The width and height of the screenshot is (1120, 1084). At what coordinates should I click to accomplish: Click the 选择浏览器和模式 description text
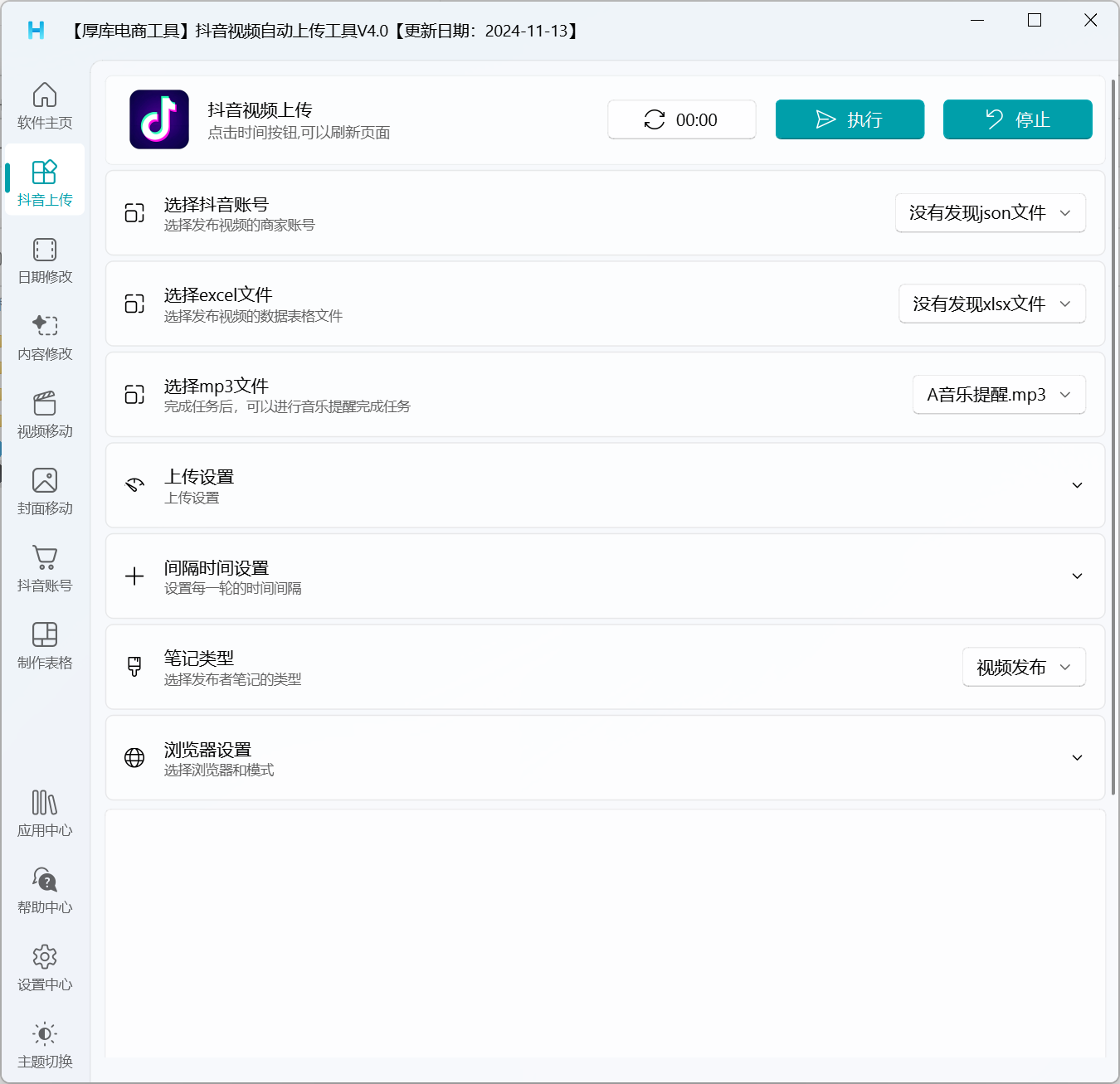[219, 770]
